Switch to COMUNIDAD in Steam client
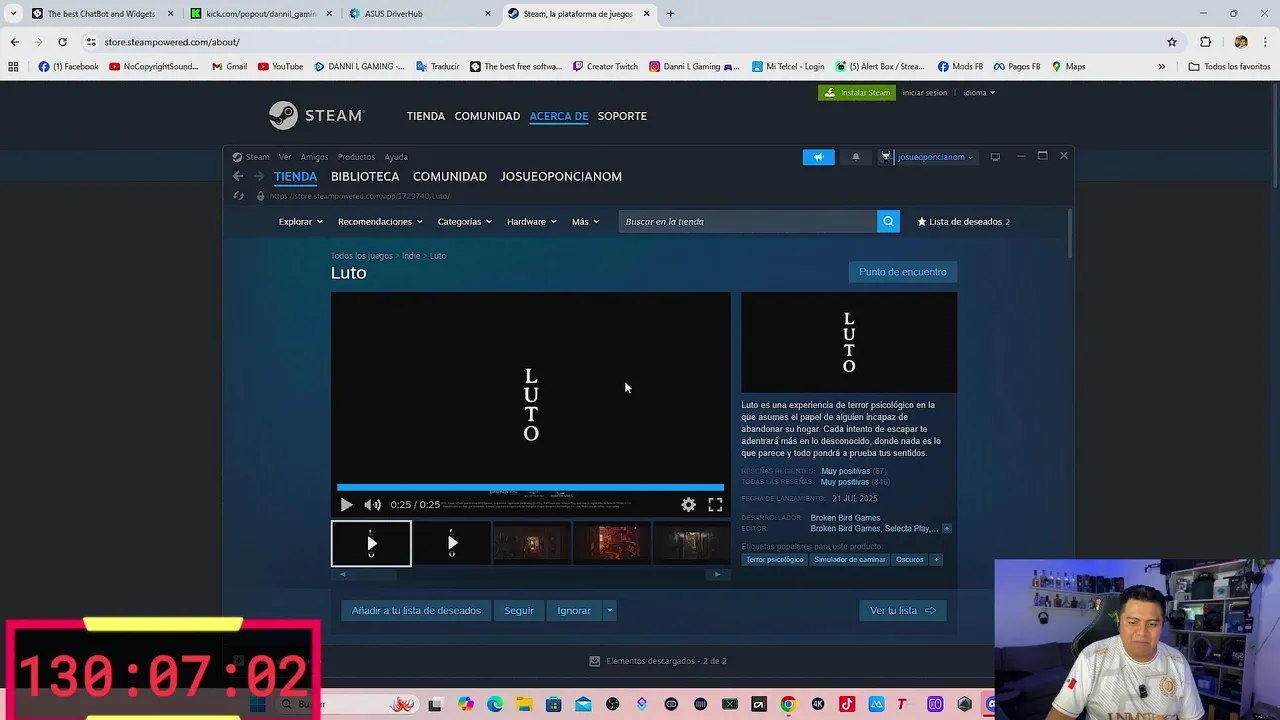Viewport: 1280px width, 720px height. 450,177
